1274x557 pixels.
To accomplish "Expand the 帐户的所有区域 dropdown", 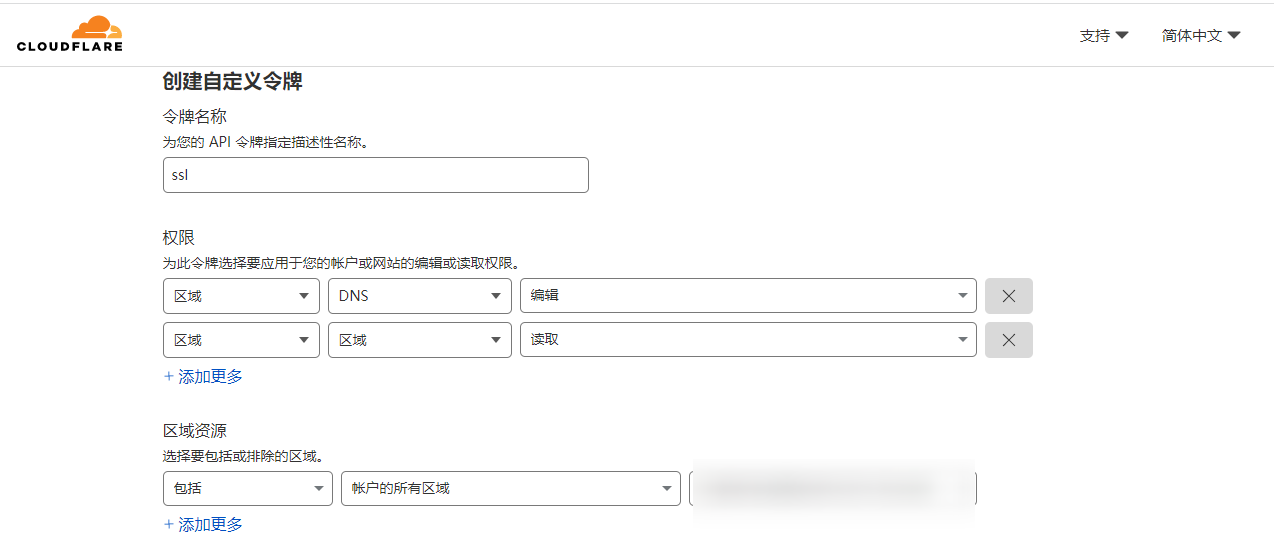I will (x=510, y=488).
